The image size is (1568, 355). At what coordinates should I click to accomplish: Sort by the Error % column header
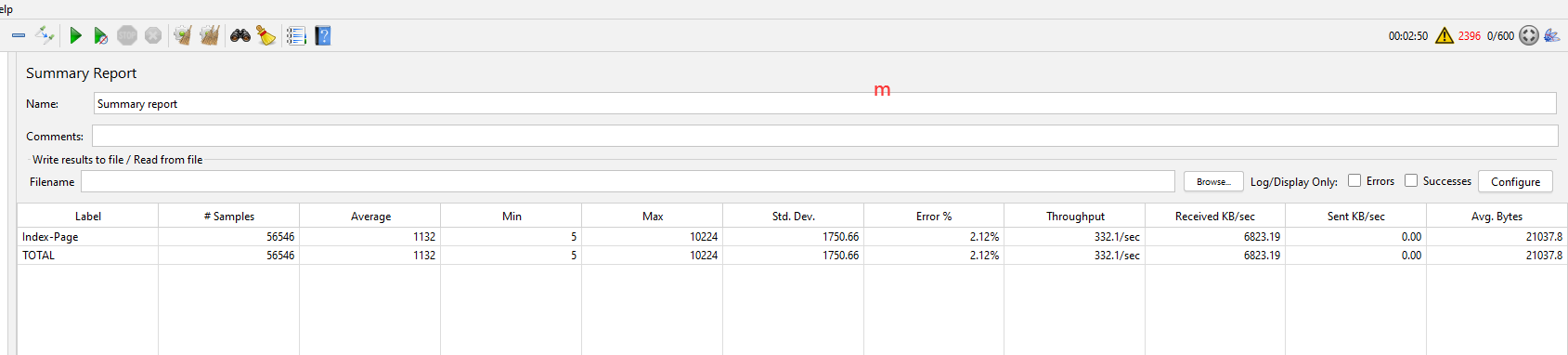(934, 216)
